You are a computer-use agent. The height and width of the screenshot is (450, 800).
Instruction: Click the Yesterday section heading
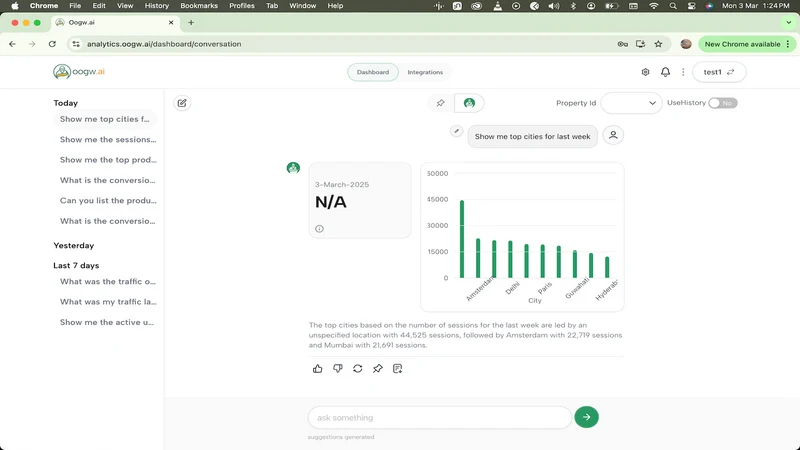[x=73, y=245]
